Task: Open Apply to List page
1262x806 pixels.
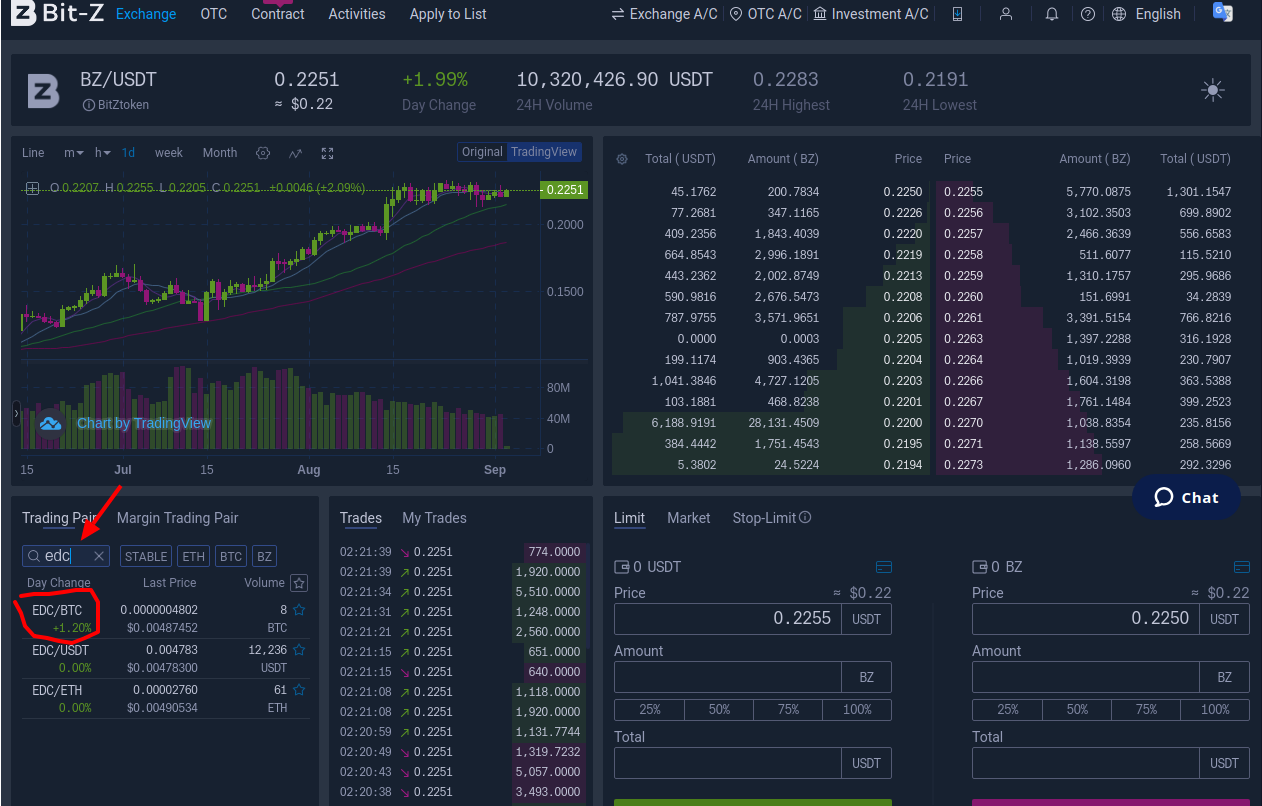Action: point(448,14)
